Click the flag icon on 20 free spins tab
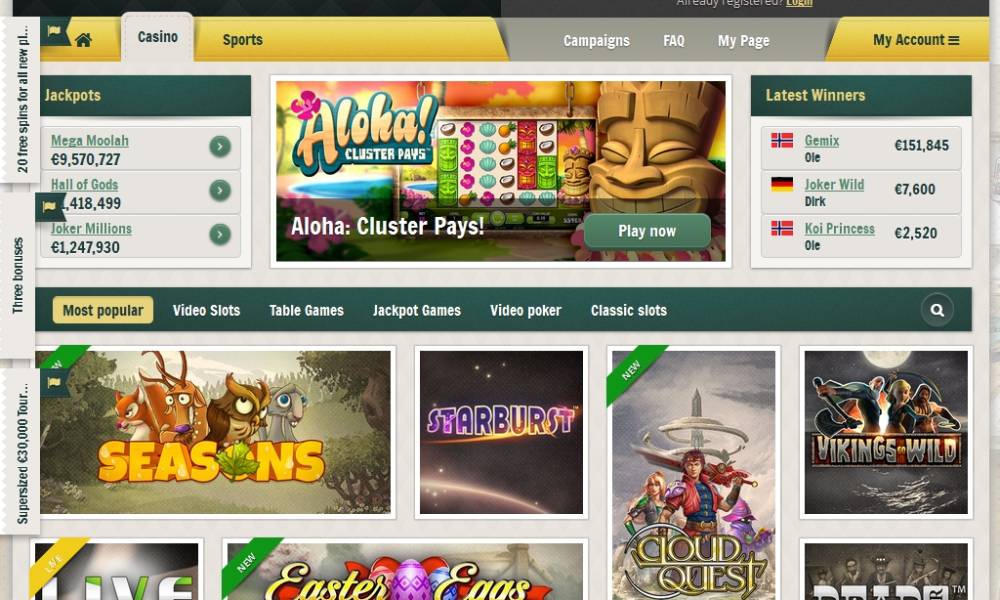This screenshot has height=600, width=1000. (x=54, y=30)
